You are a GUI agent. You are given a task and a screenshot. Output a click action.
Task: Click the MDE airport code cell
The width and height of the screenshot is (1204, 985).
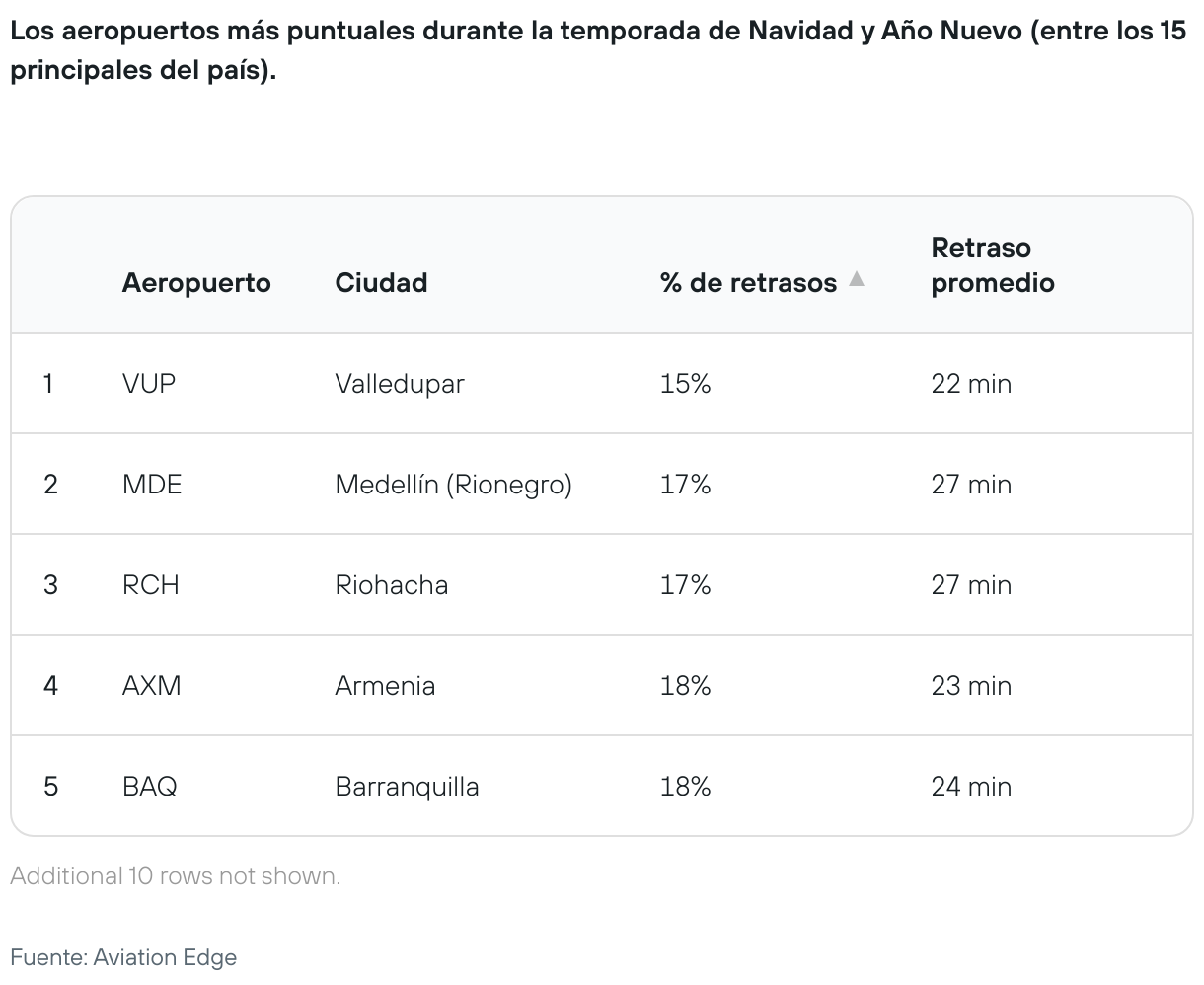[x=152, y=484]
